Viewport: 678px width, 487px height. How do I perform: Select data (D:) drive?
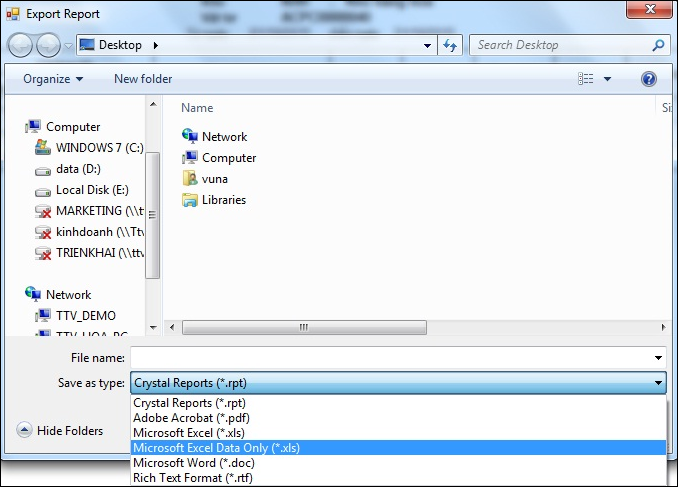78,169
